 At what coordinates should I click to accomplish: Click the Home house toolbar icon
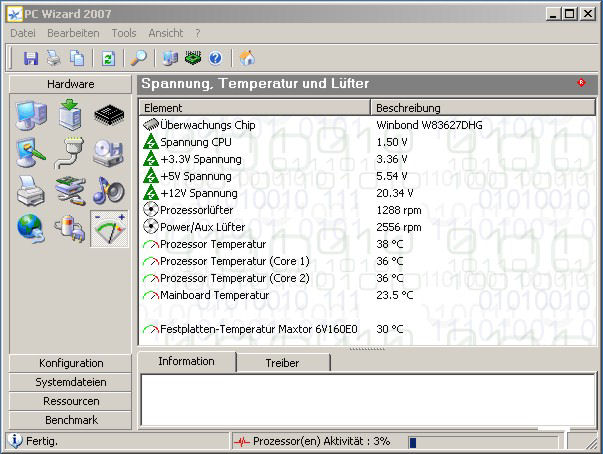247,58
